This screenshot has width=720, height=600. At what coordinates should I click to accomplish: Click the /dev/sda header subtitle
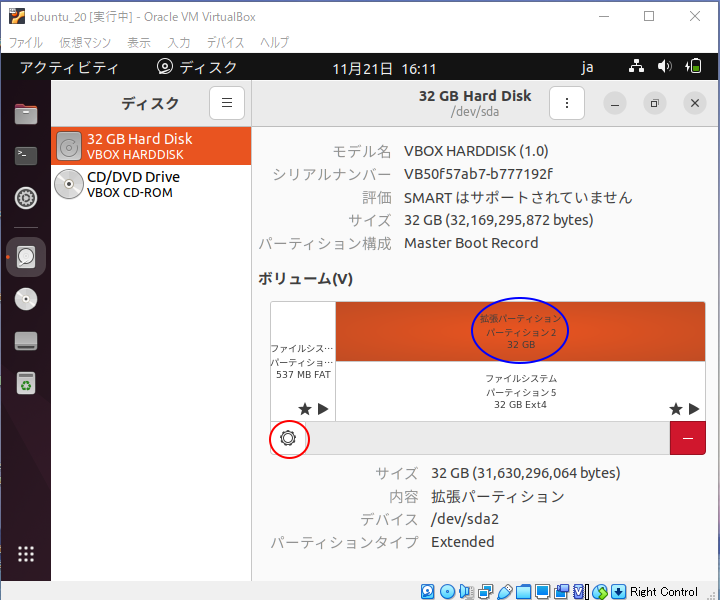[x=474, y=112]
